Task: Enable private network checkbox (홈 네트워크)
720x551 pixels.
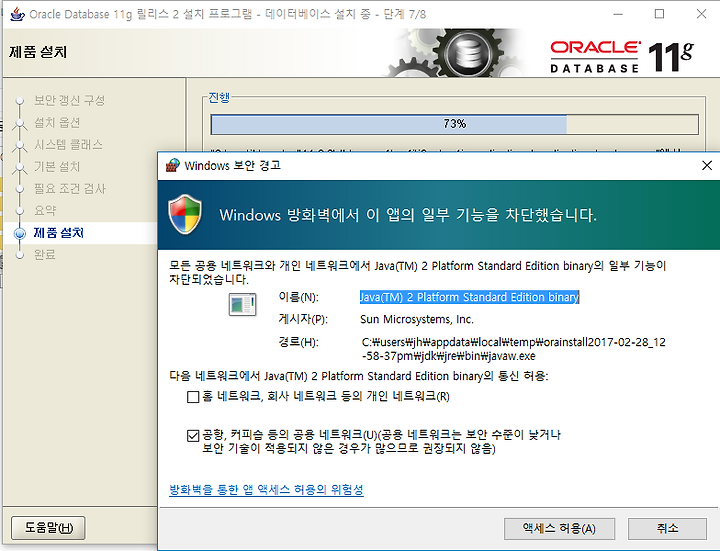Action: [x=193, y=397]
